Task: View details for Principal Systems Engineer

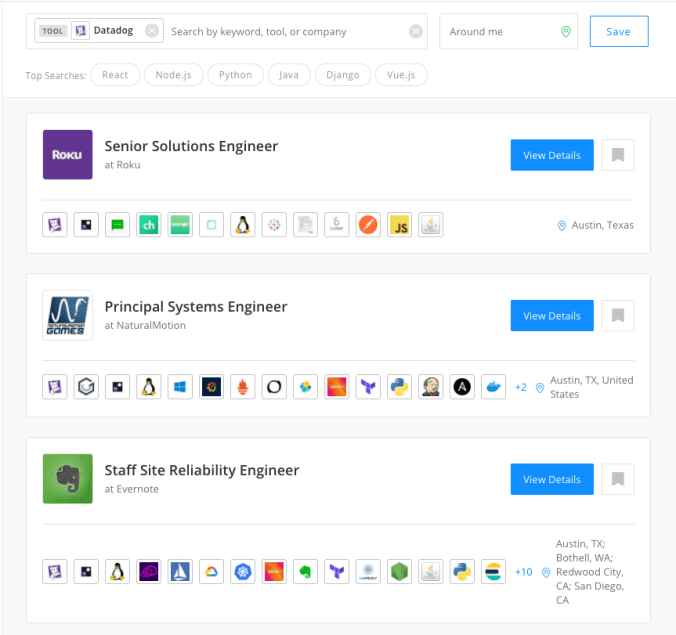Action: (x=552, y=316)
